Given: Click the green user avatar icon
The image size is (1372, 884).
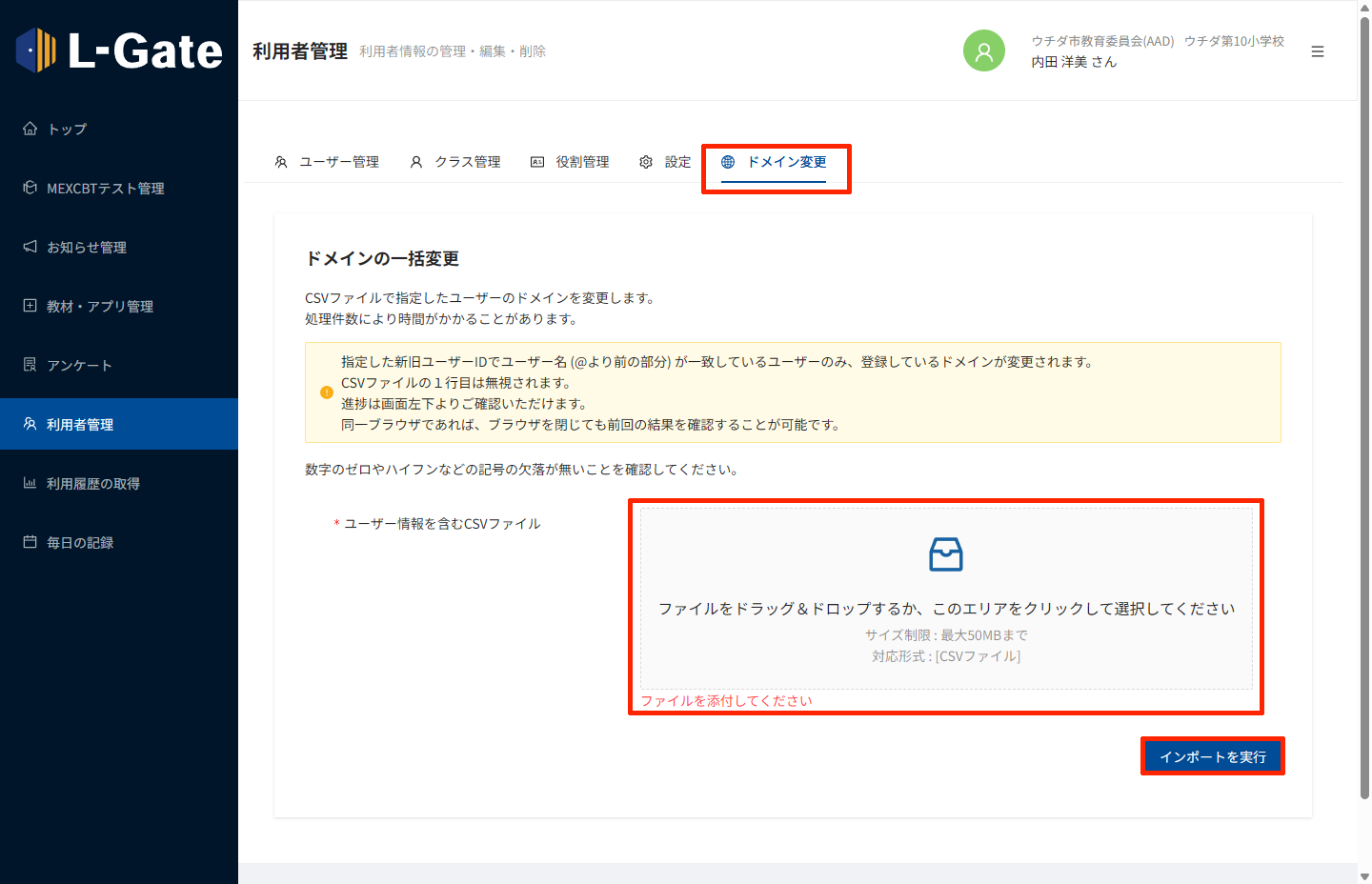Looking at the screenshot, I should click(x=983, y=51).
